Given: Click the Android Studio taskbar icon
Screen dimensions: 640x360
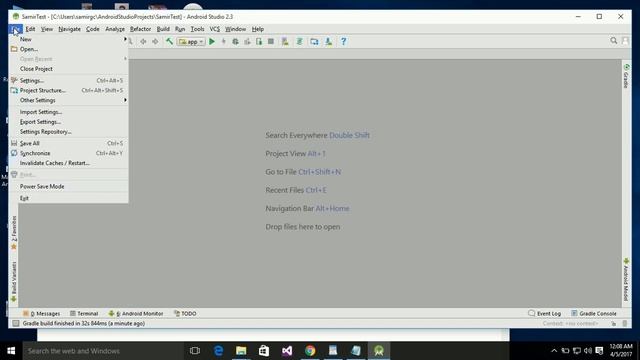Looking at the screenshot, I should [379, 351].
